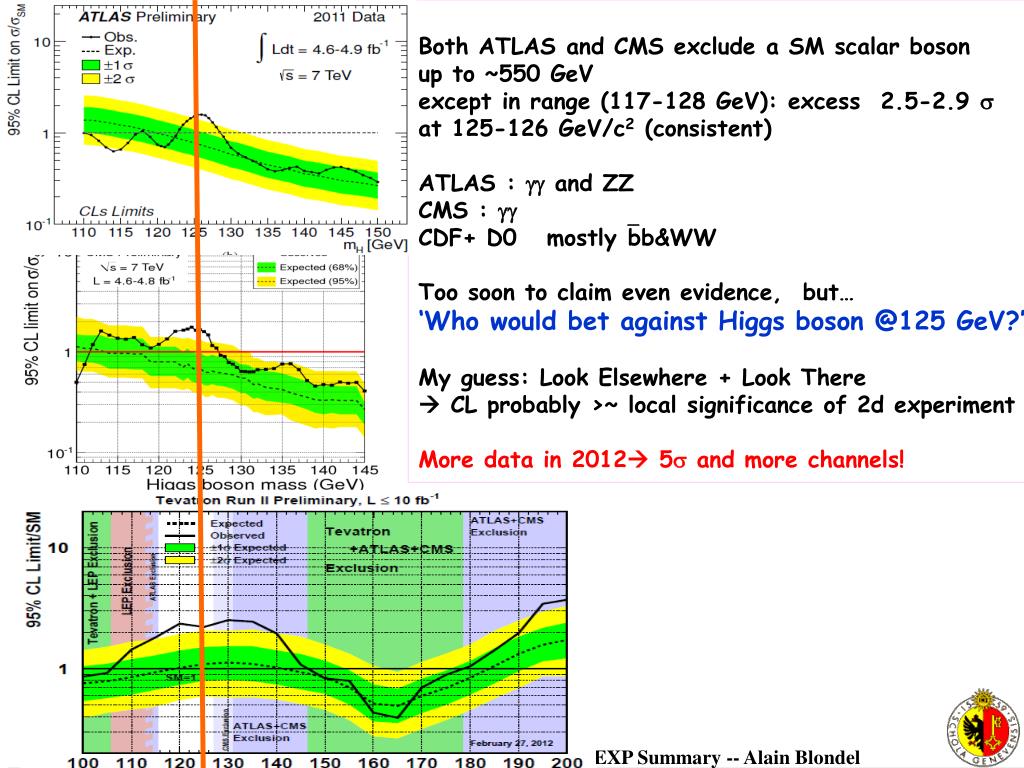The width and height of the screenshot is (1024, 768).
Task: Click the 'CL probably >~ local significance' line
Action: (x=716, y=406)
